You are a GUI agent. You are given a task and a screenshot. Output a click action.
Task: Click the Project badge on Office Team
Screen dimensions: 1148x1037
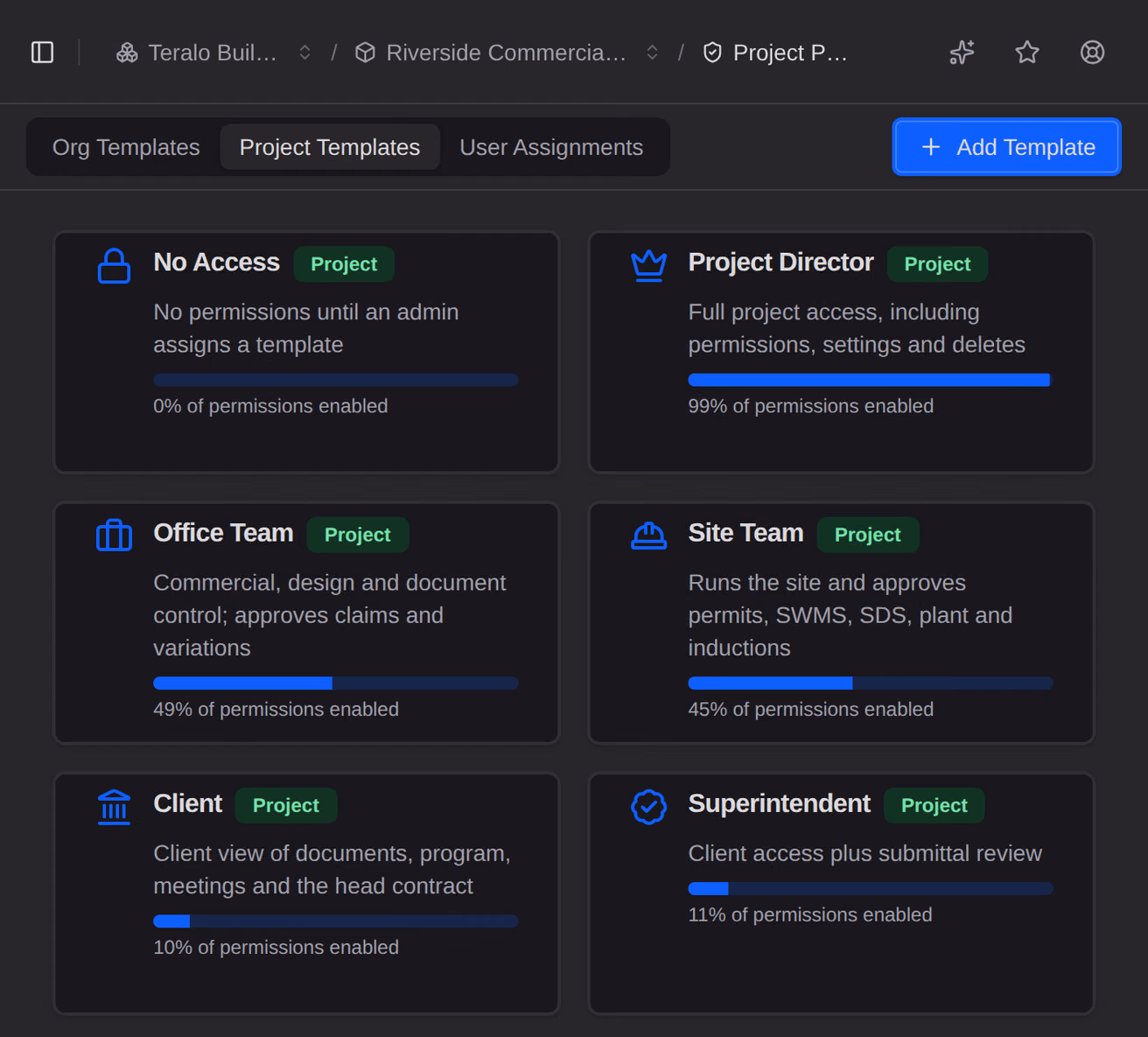point(357,535)
